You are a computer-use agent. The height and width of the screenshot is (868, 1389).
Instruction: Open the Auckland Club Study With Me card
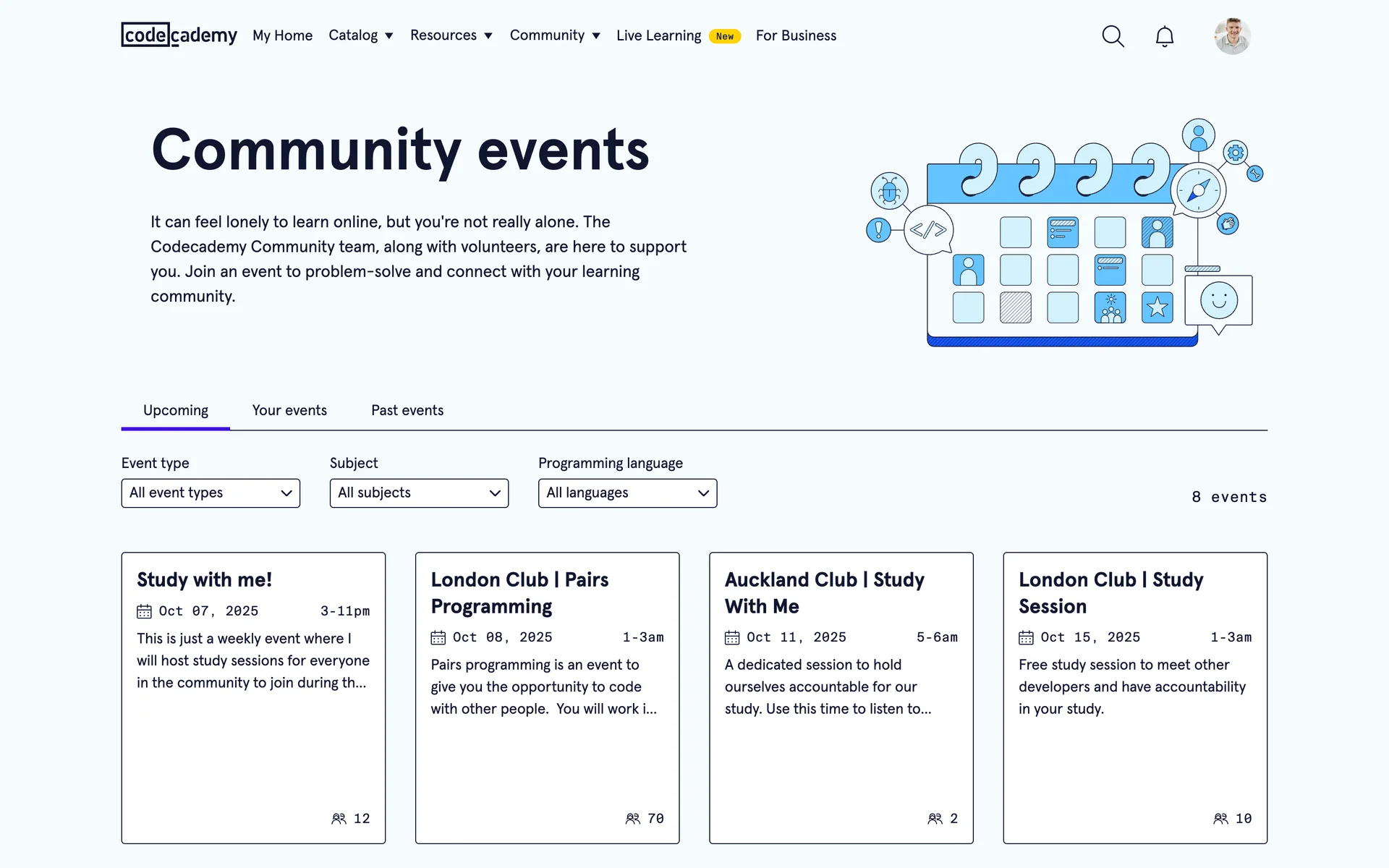tap(841, 697)
